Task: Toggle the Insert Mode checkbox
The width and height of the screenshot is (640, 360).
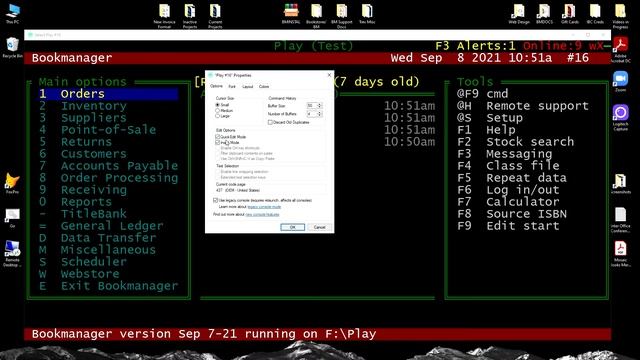Action: pos(218,142)
